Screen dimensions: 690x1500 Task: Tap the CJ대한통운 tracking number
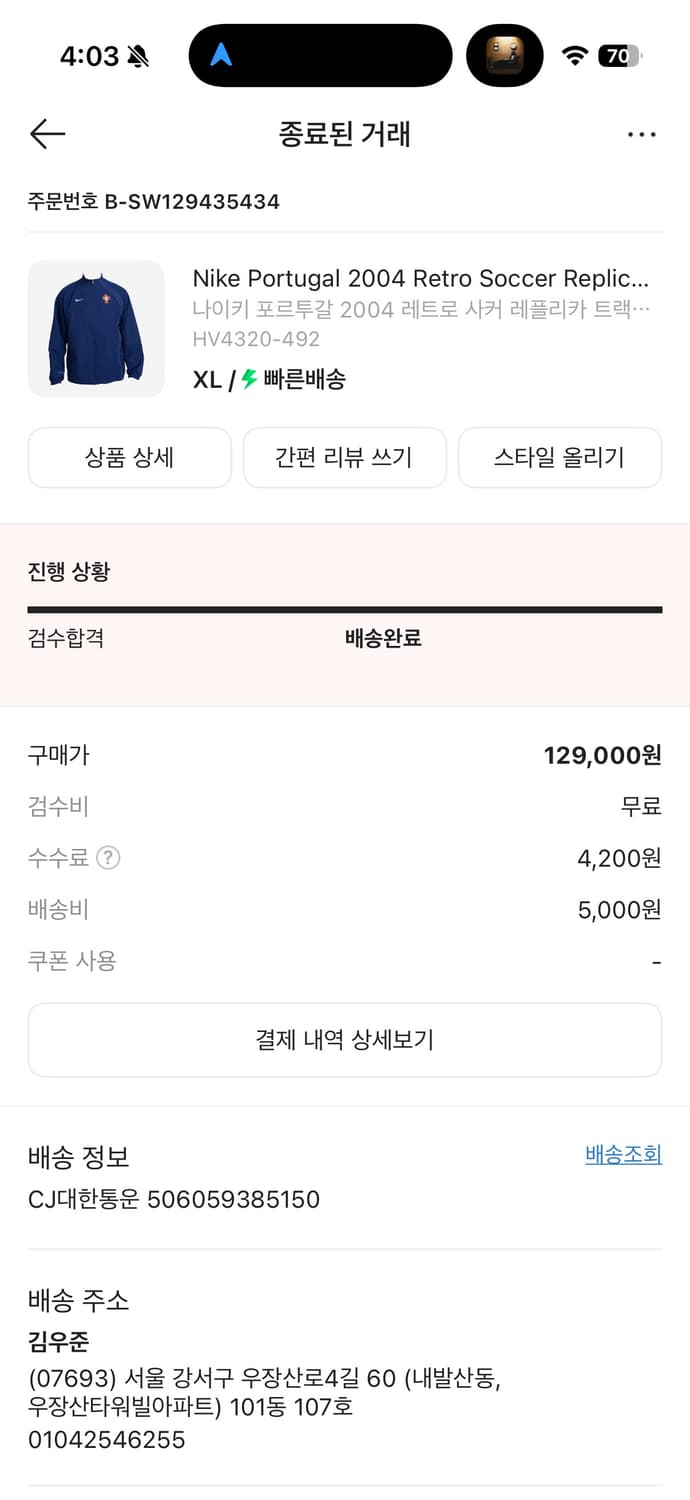pyautogui.click(x=173, y=1199)
